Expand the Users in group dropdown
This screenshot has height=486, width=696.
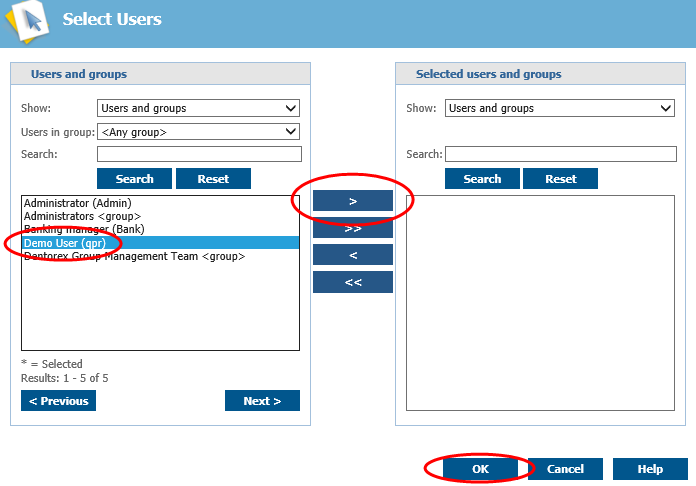pyautogui.click(x=198, y=132)
